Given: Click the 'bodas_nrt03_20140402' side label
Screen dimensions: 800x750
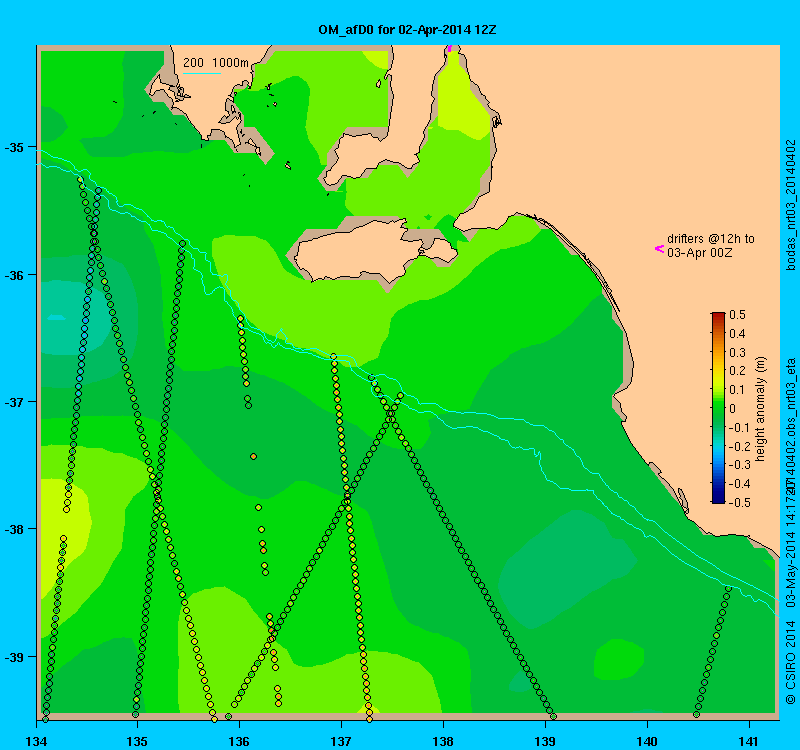Looking at the screenshot, I should (x=791, y=205).
